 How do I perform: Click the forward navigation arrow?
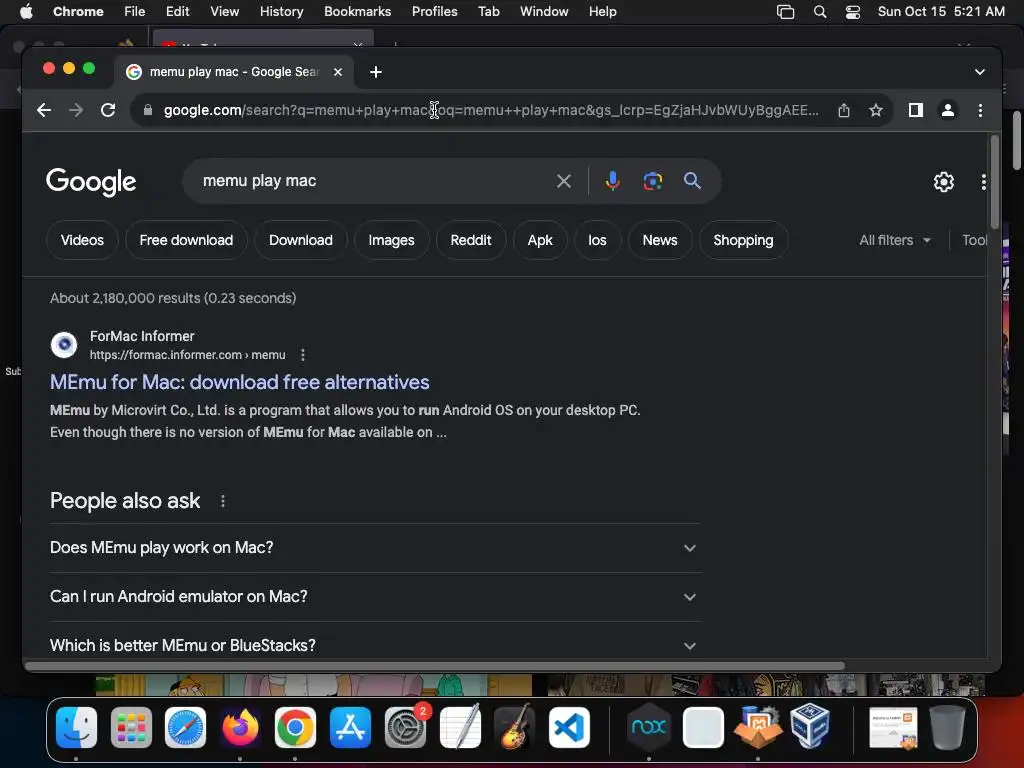[76, 110]
